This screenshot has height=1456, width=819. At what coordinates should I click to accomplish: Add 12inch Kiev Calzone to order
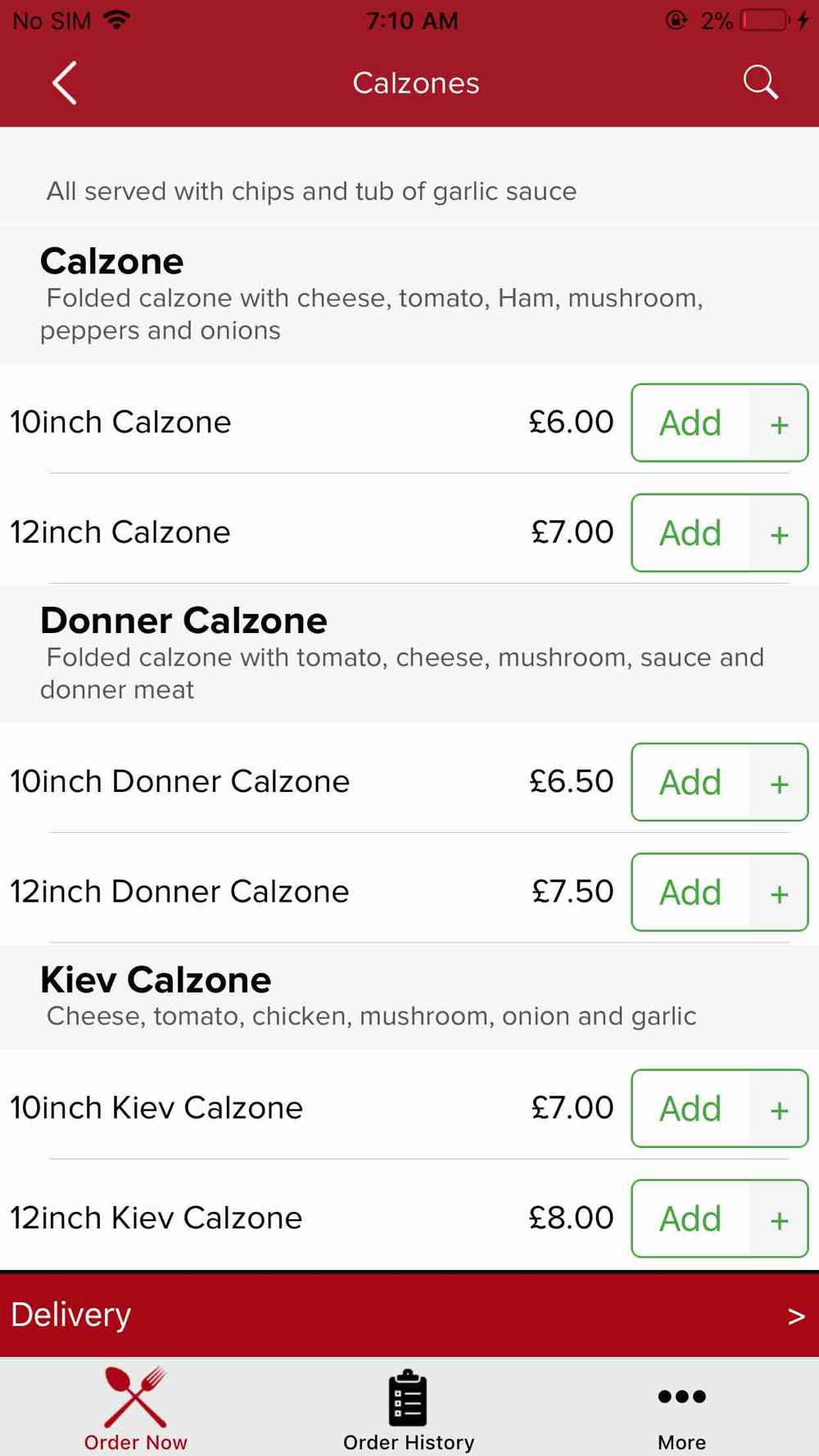[690, 1219]
